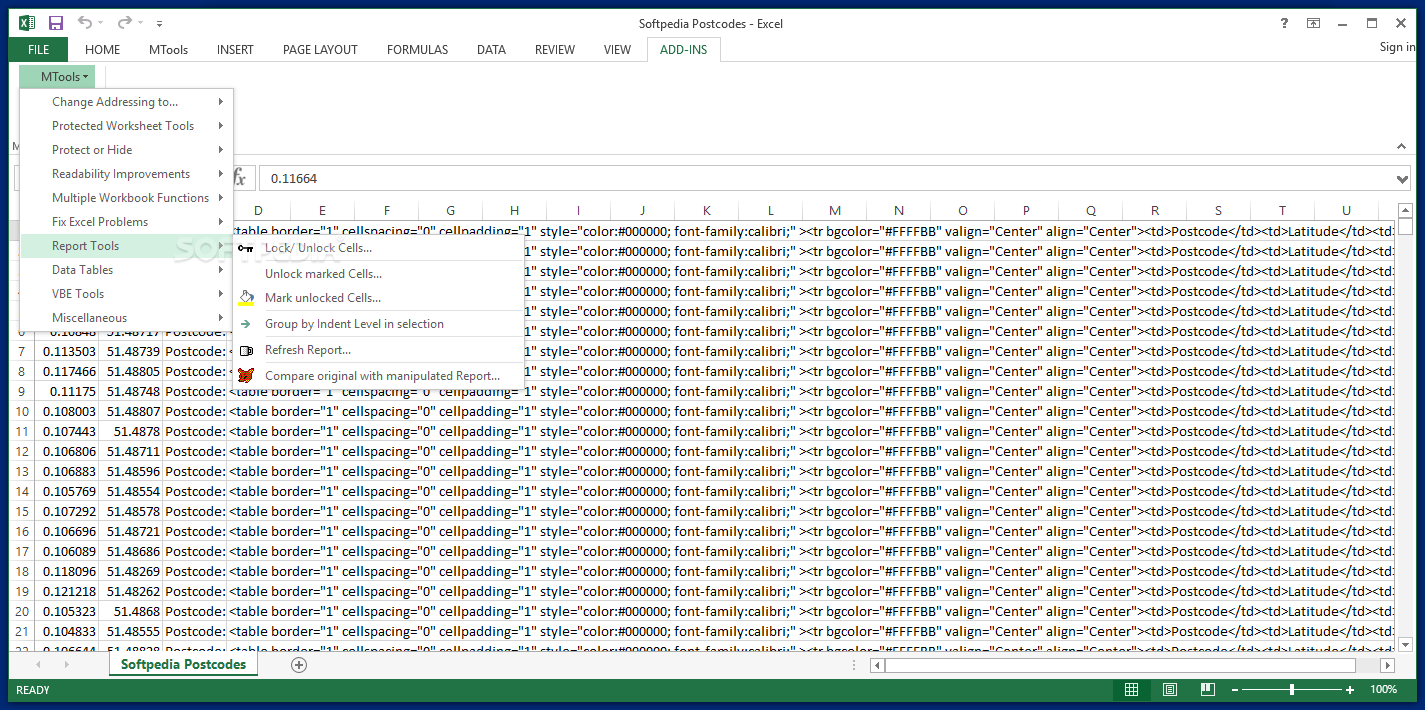This screenshot has width=1425, height=710.
Task: Click the 100% zoom level
Action: click(1383, 690)
